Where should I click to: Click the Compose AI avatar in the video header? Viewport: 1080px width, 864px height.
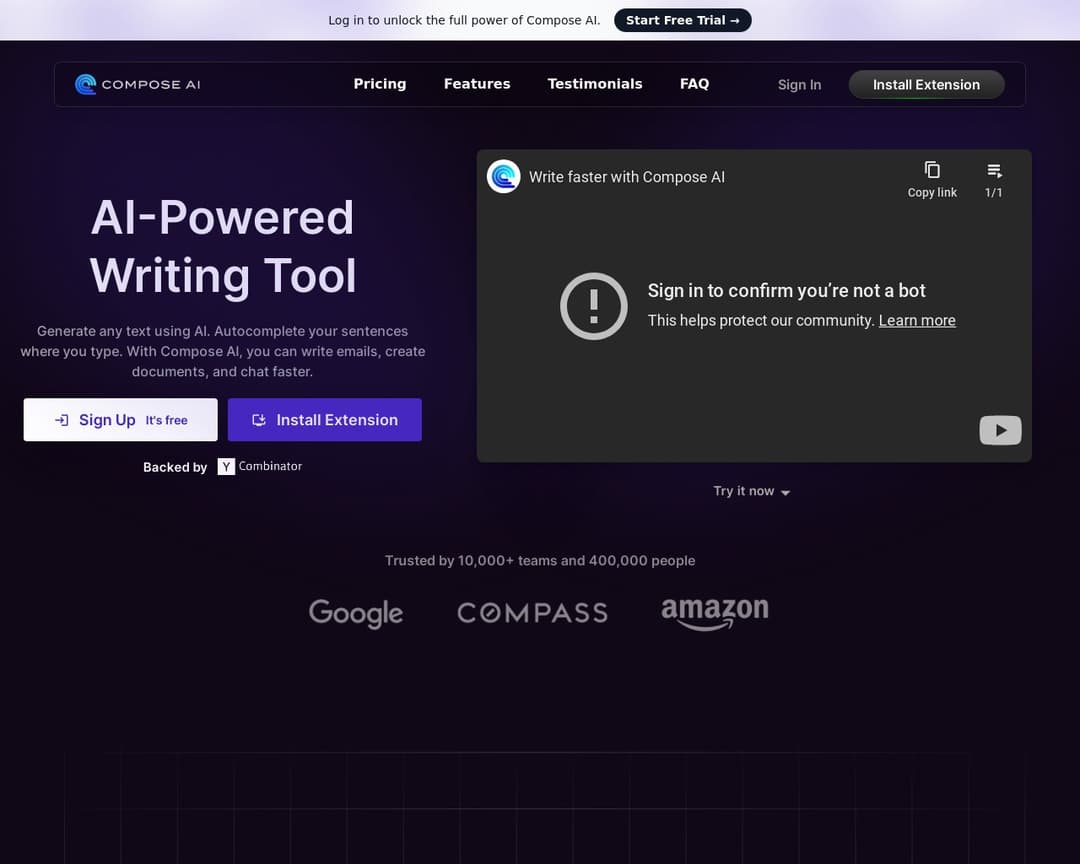click(503, 176)
